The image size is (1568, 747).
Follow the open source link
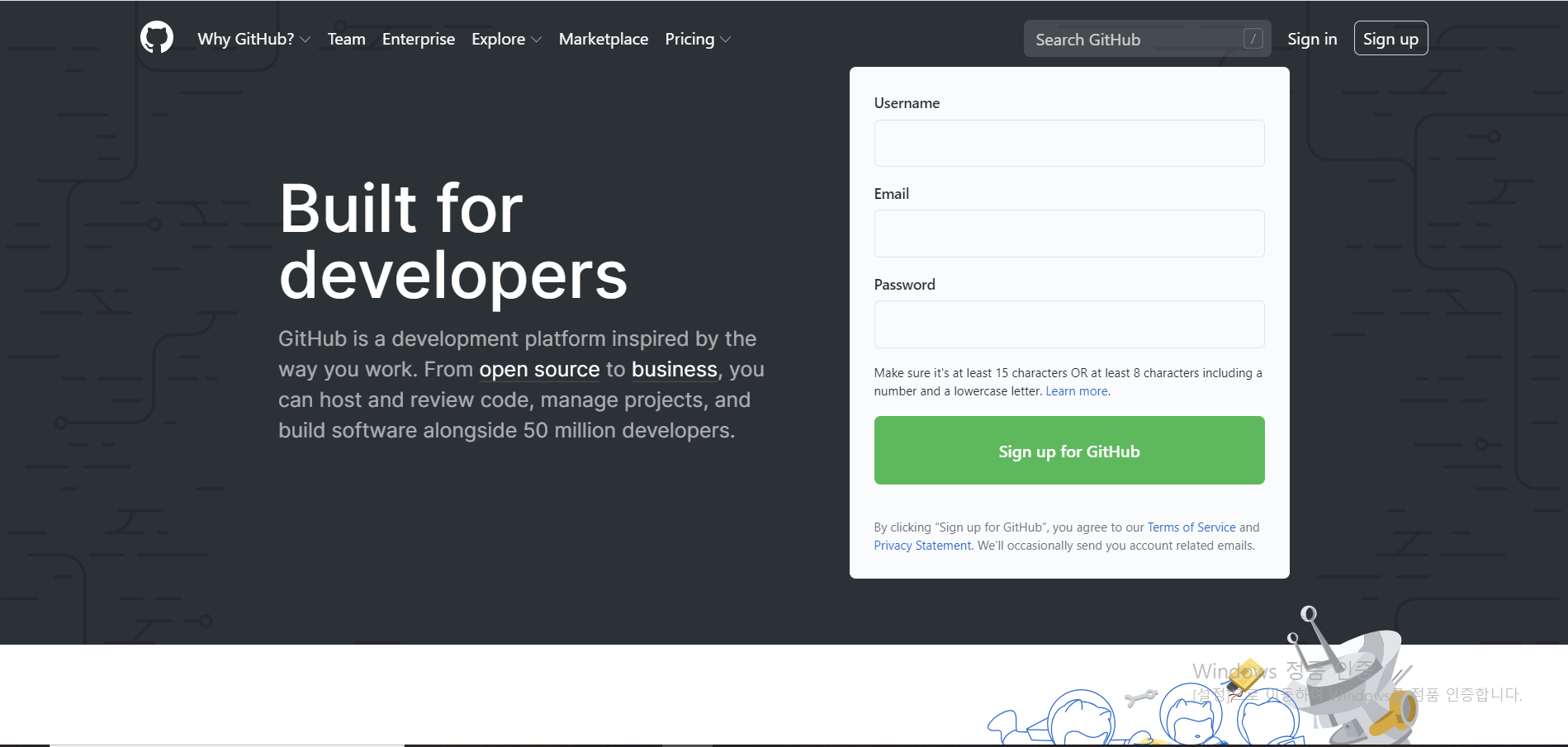(x=539, y=370)
